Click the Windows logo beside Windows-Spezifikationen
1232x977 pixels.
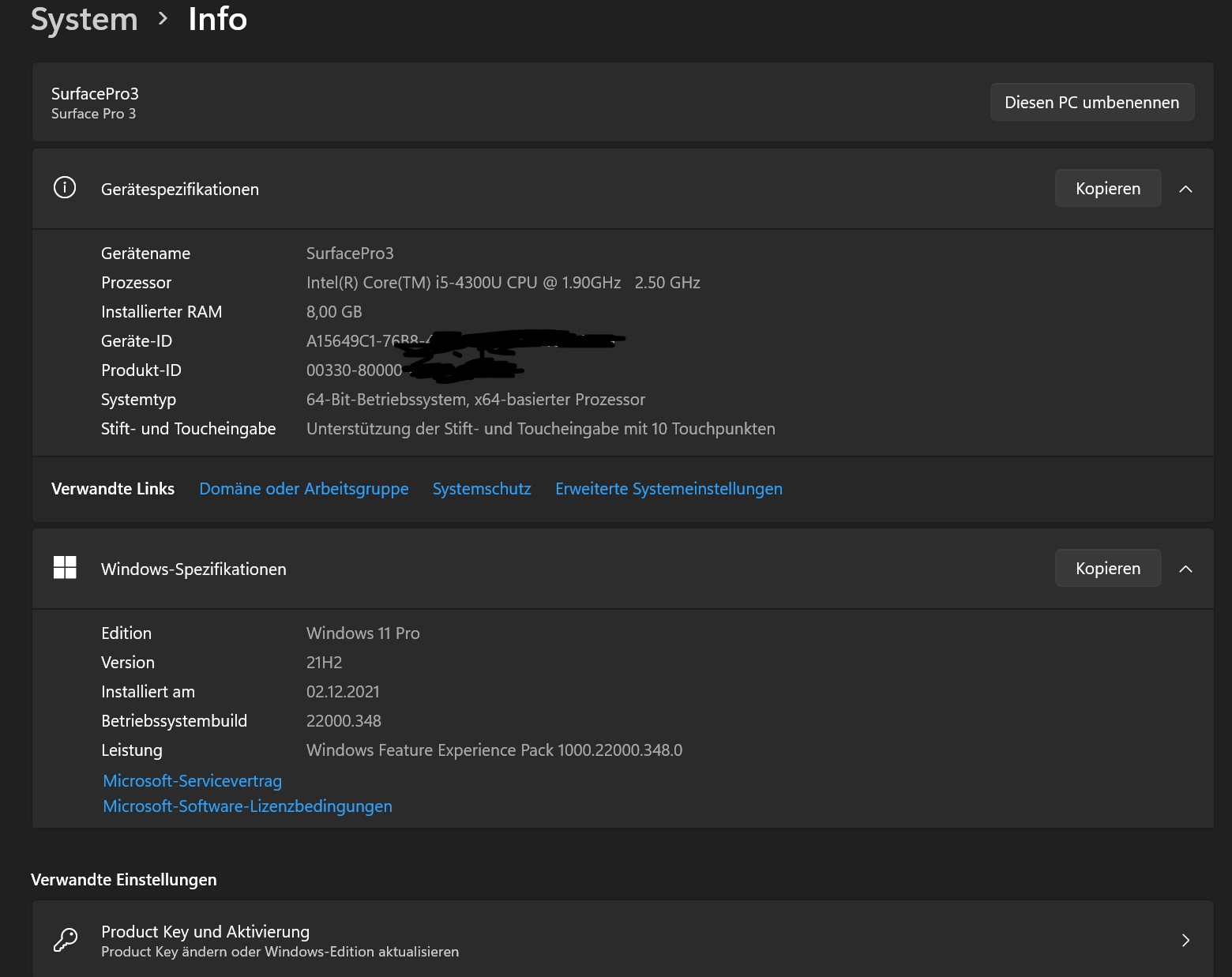coord(65,568)
